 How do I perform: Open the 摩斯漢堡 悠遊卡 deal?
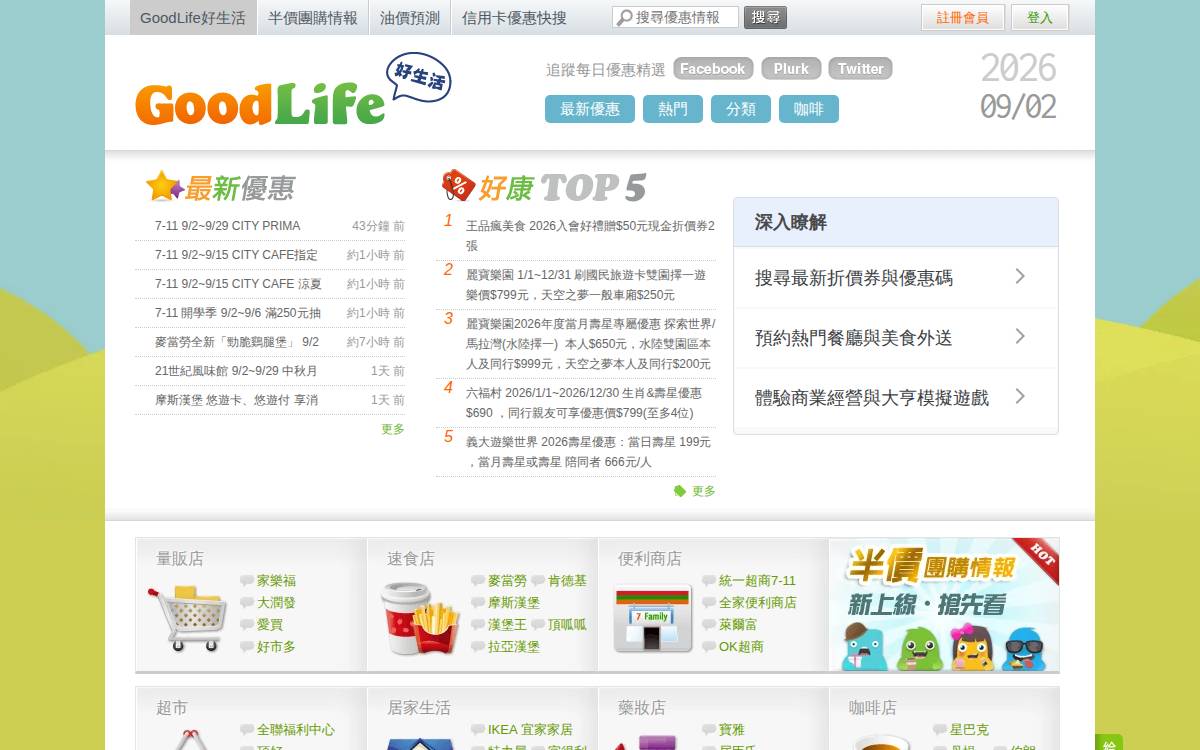point(236,400)
